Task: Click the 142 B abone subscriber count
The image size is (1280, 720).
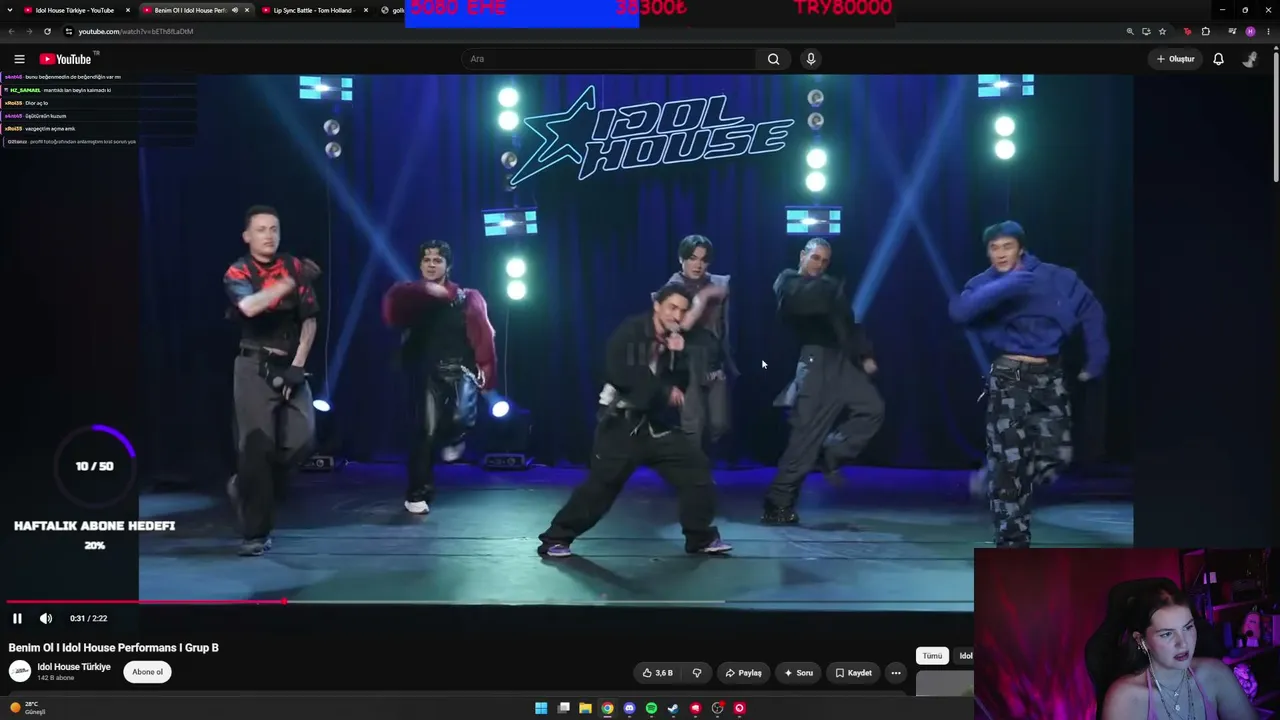Action: coord(56,678)
